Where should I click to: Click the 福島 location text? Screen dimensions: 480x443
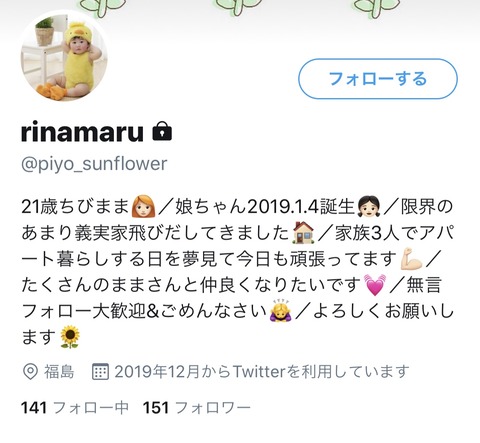click(x=59, y=372)
